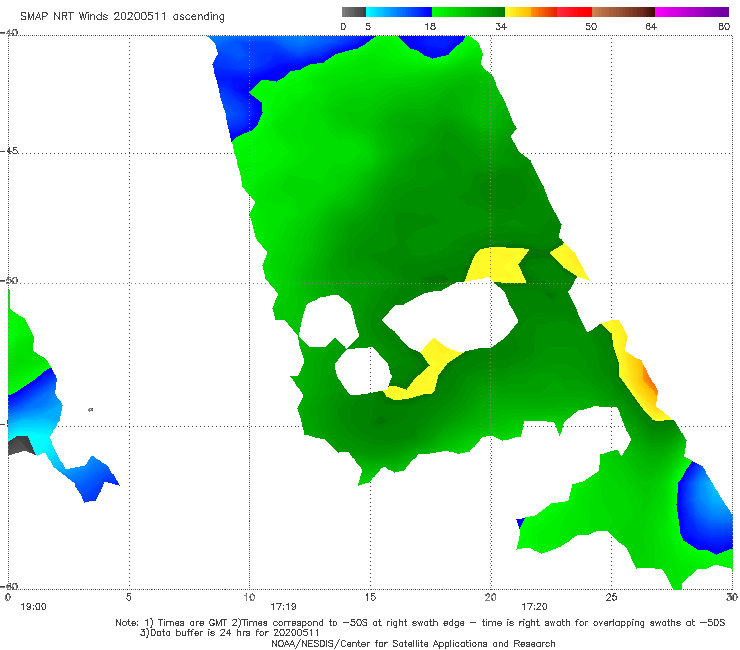The image size is (740, 650).
Task: Select the gray 0–5 segment of the color bar
Action: [354, 12]
